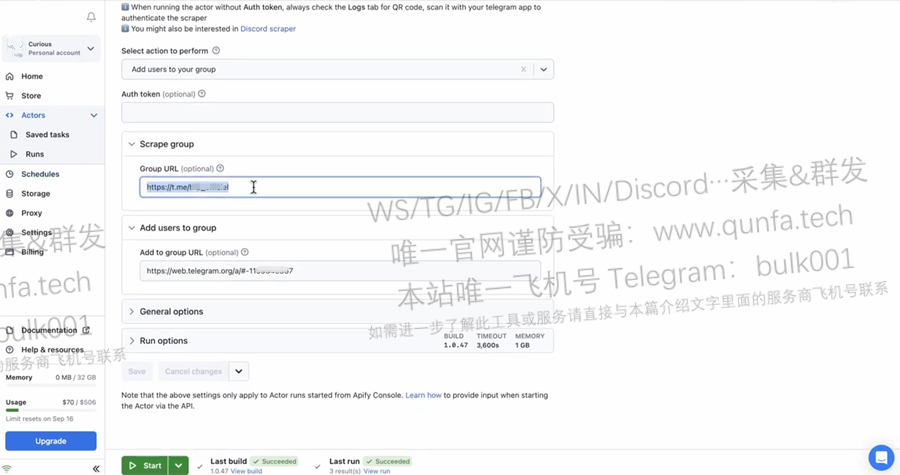Click the Schedules clock icon

pos(10,174)
